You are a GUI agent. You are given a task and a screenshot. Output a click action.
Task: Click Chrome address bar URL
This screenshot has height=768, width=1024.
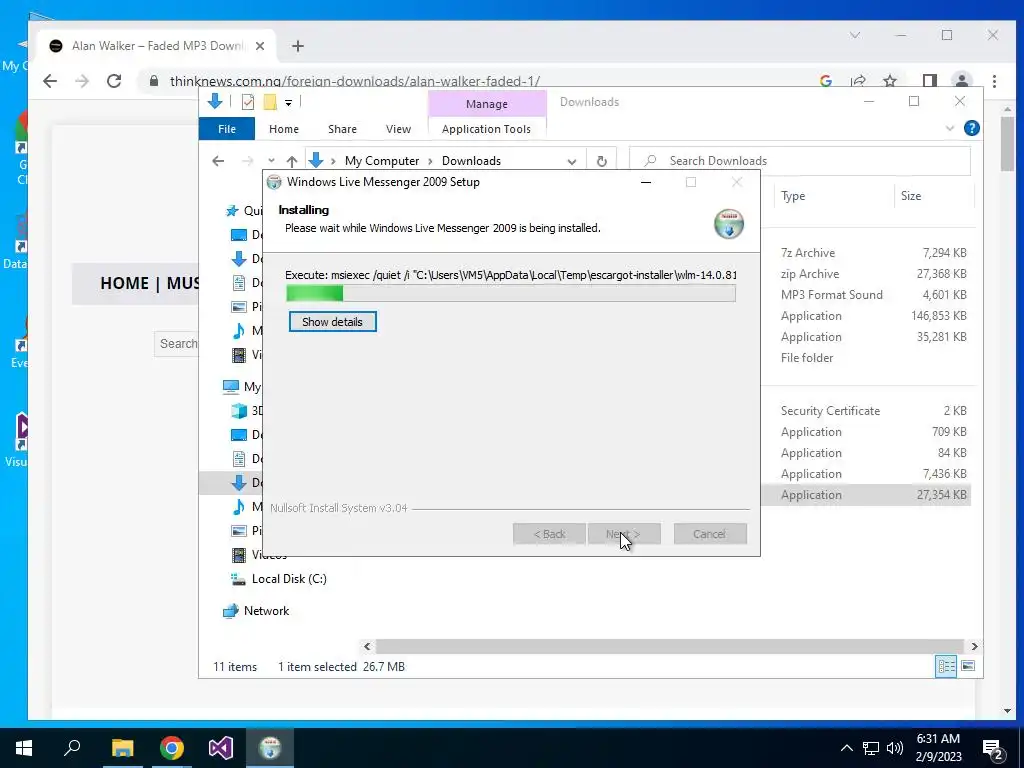pos(355,81)
